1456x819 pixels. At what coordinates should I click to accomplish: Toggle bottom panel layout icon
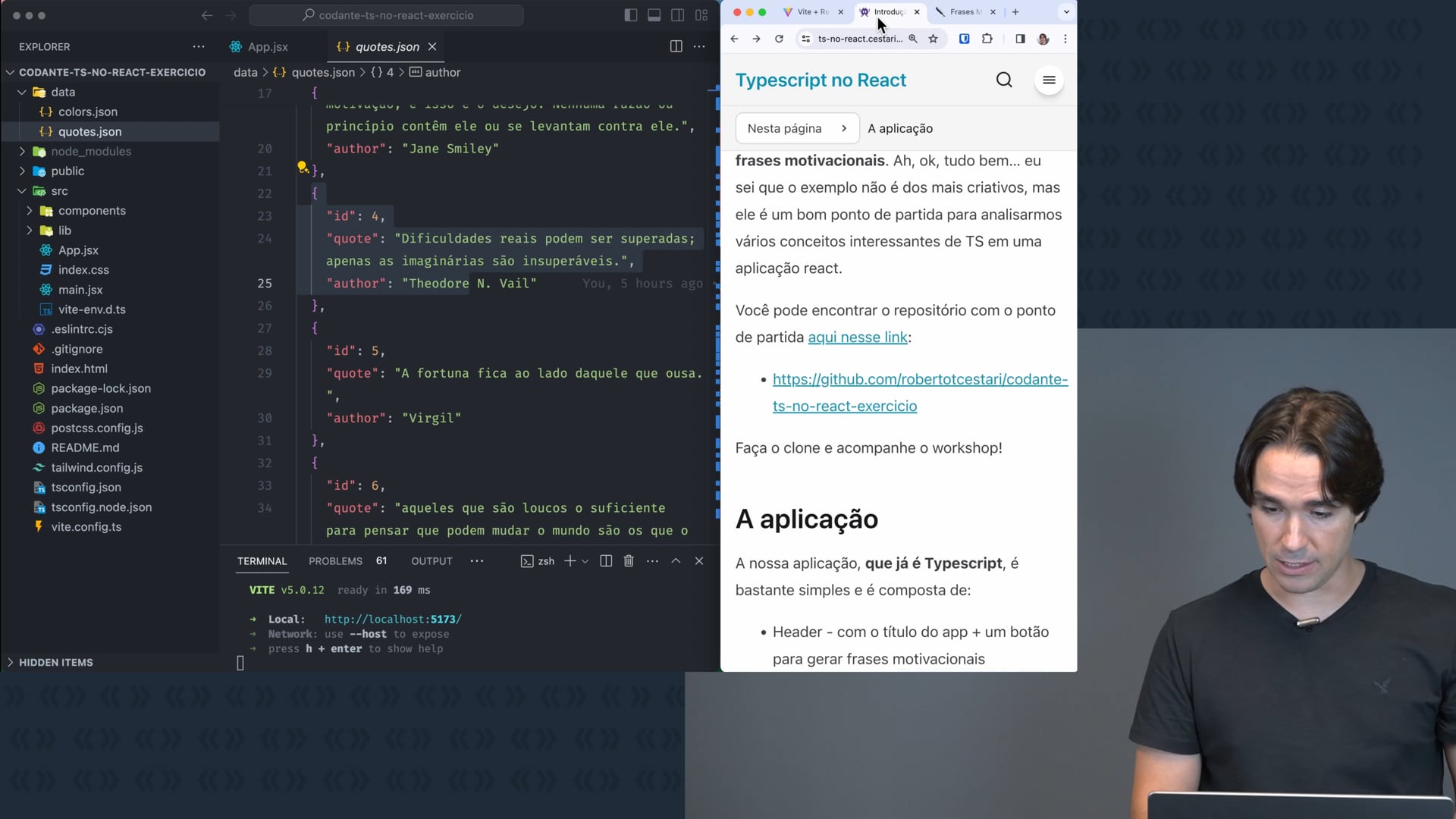click(654, 15)
